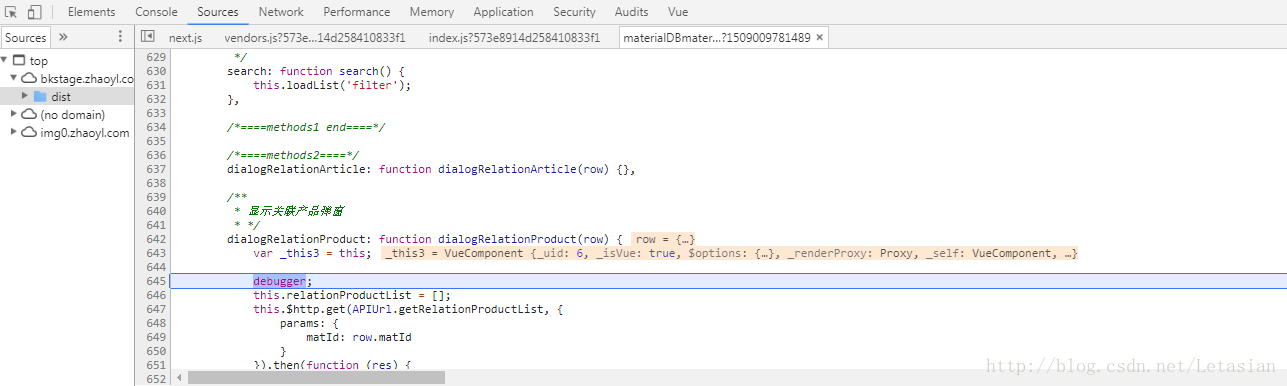Toggle the device toolbar icon

[35, 12]
